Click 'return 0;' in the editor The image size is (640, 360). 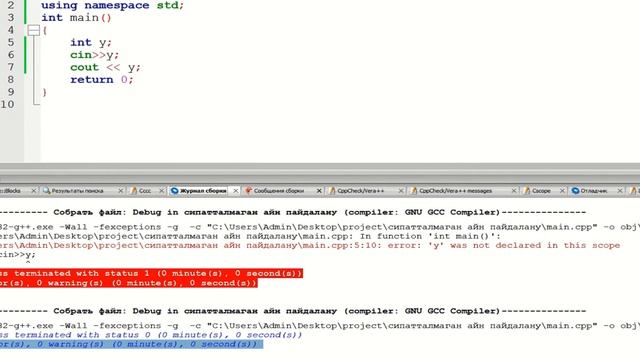point(102,80)
